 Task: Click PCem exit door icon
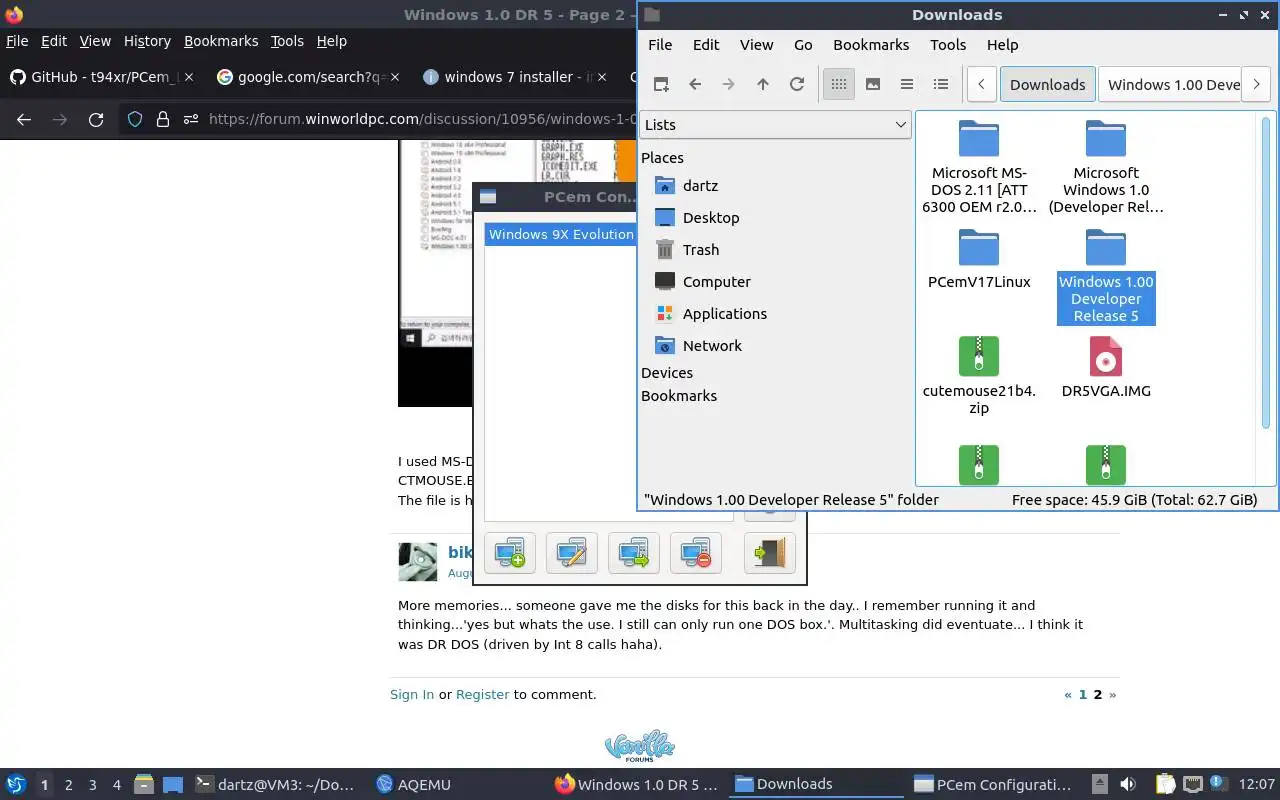770,553
